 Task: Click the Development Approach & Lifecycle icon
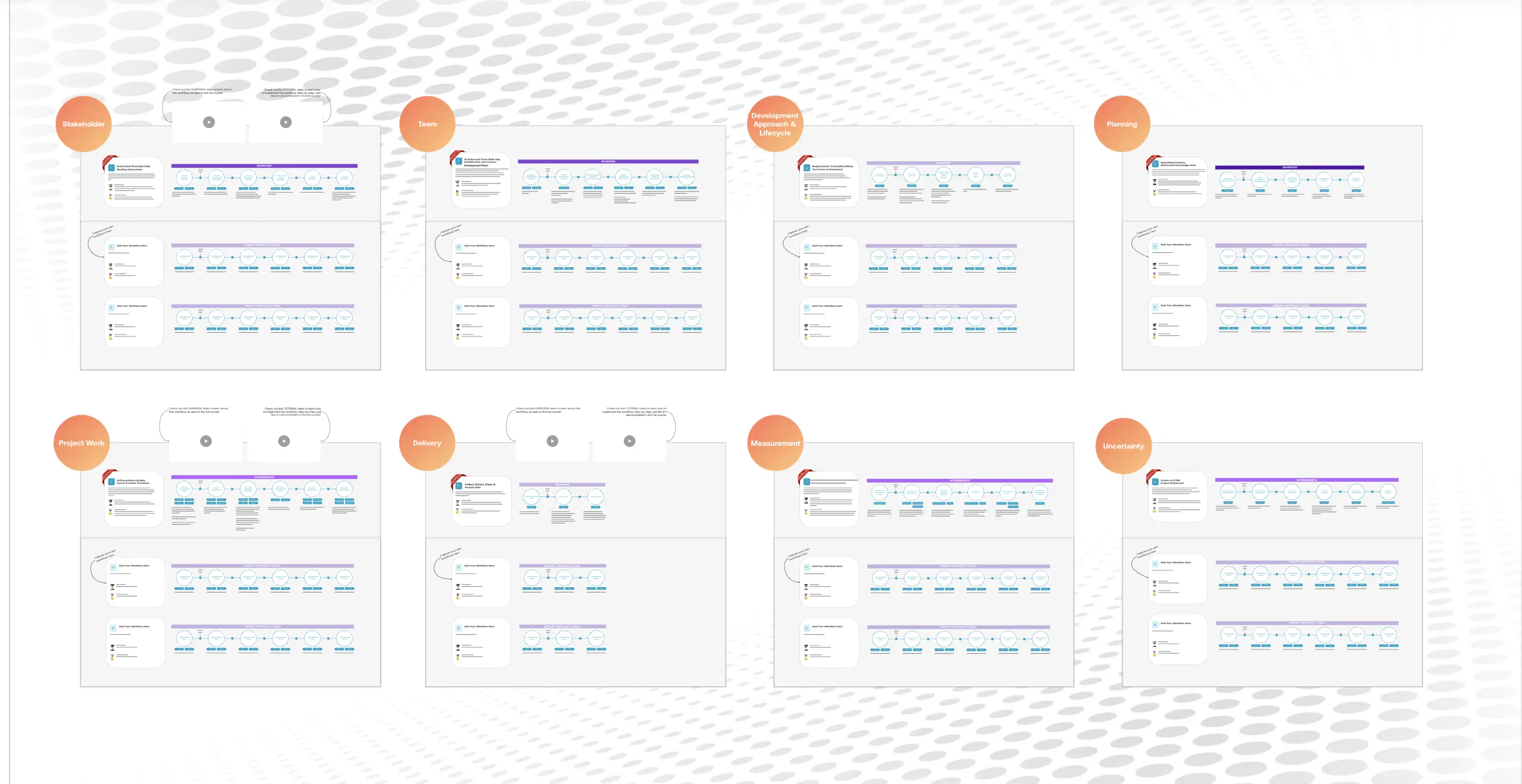pyautogui.click(x=775, y=124)
